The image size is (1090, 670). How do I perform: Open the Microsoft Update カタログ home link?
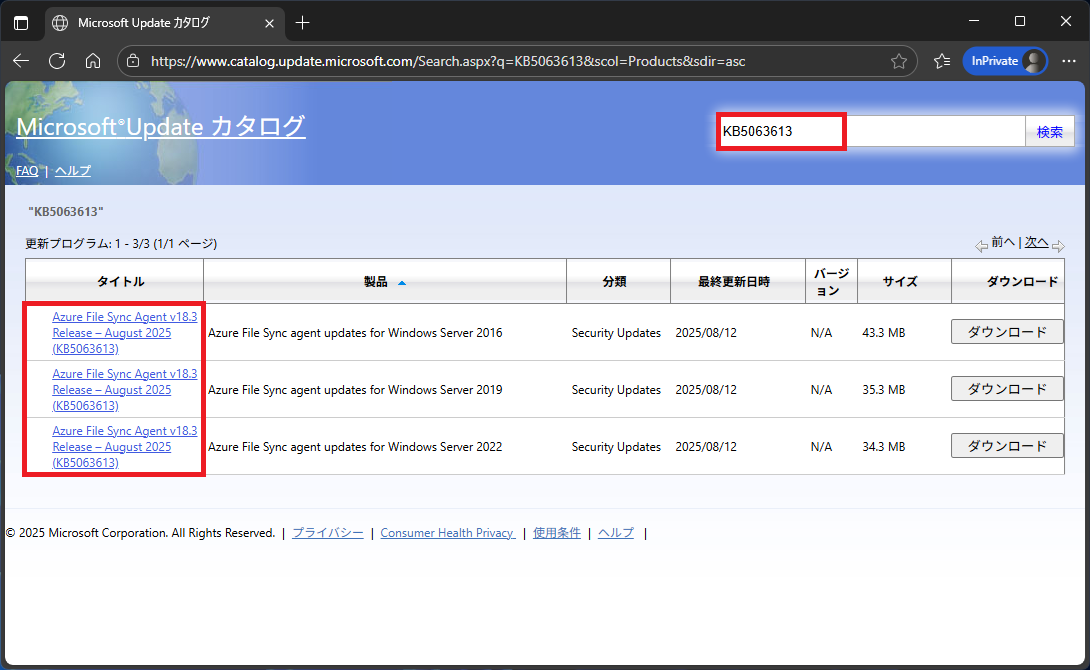pos(161,126)
